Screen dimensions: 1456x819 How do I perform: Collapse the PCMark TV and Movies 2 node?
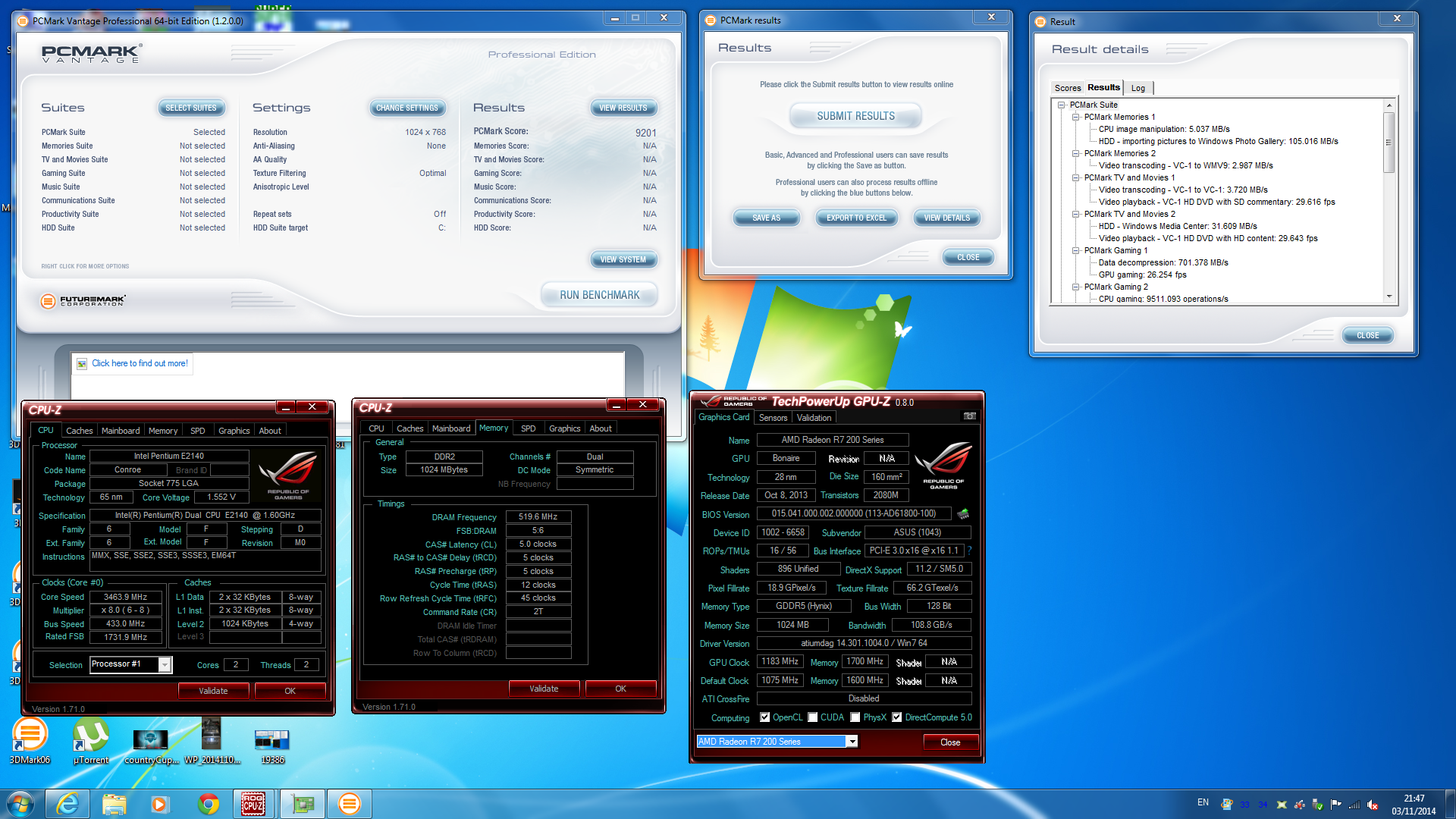(1075, 215)
